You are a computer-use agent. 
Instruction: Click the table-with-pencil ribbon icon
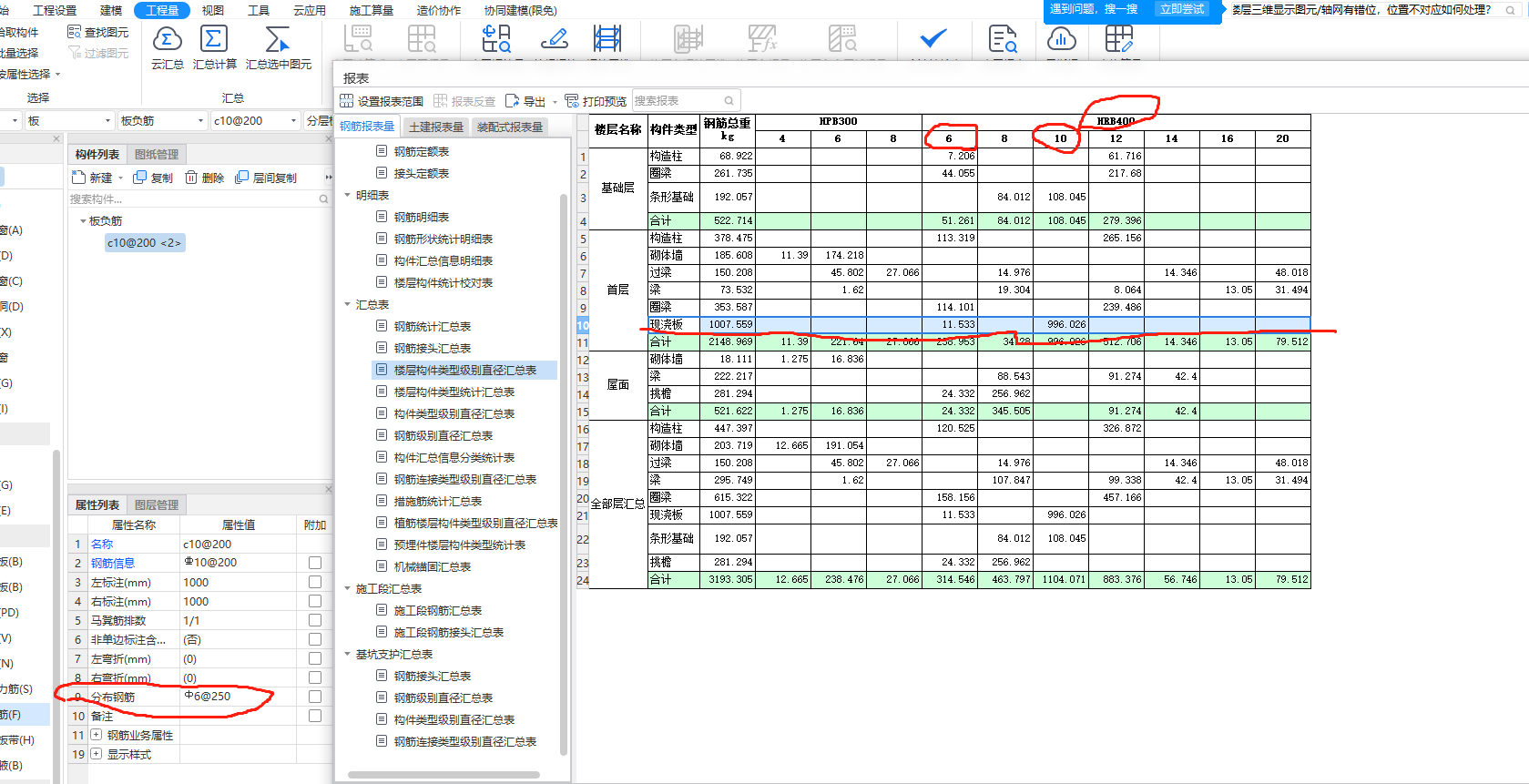click(x=1119, y=39)
